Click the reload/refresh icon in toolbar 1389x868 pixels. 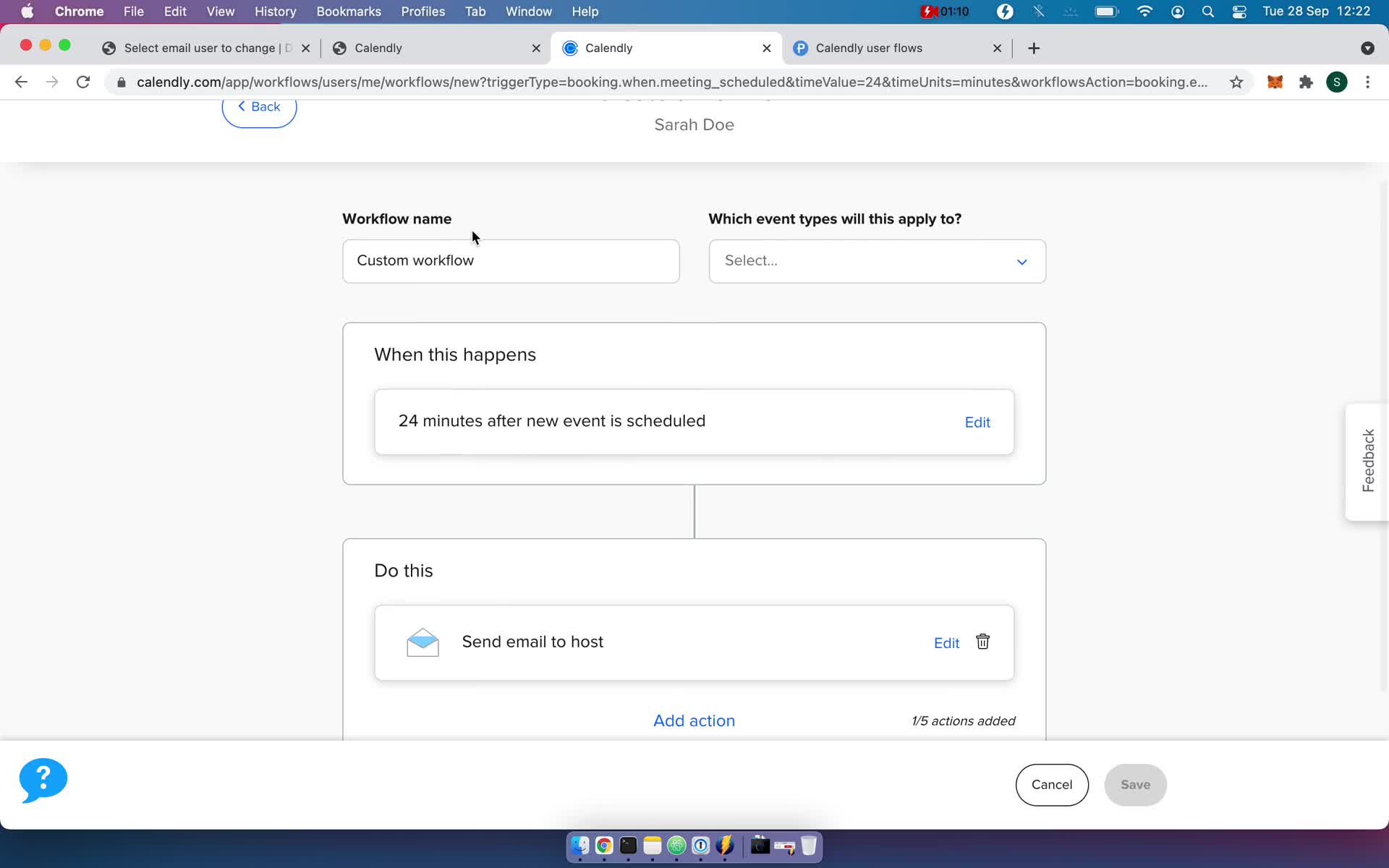pyautogui.click(x=83, y=81)
